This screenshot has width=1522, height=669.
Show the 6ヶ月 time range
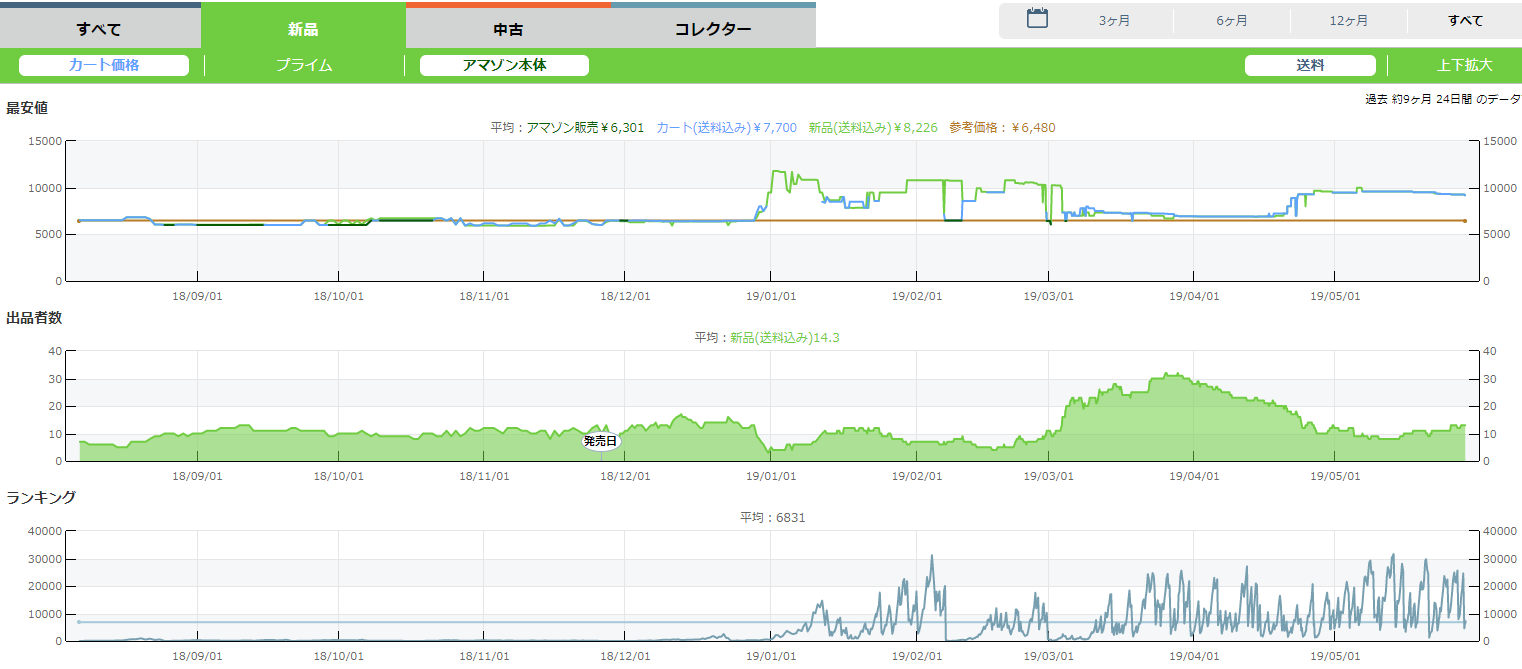pyautogui.click(x=1232, y=21)
